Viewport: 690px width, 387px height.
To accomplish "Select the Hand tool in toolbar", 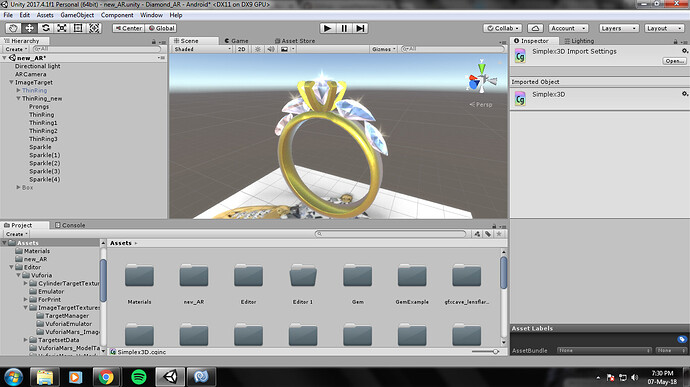I will click(x=13, y=28).
